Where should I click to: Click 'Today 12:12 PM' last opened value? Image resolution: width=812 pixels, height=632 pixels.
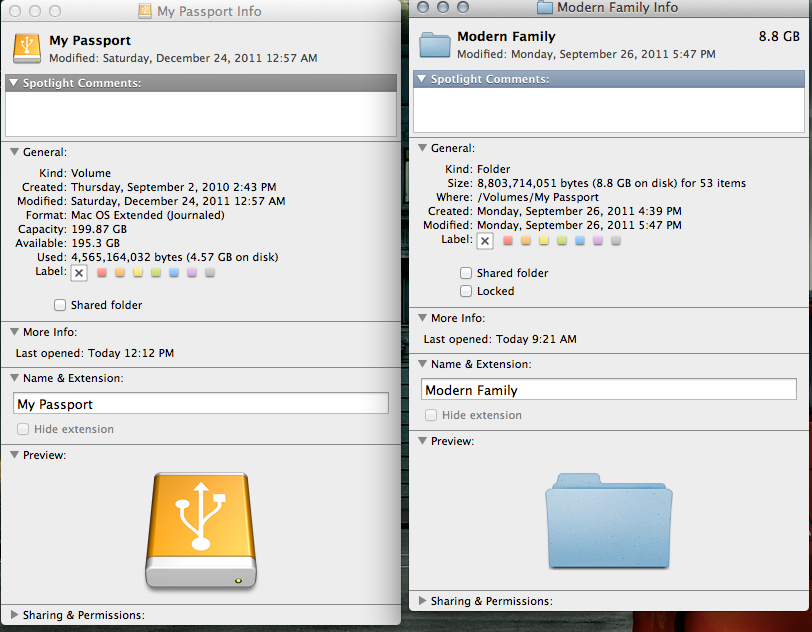pos(131,353)
